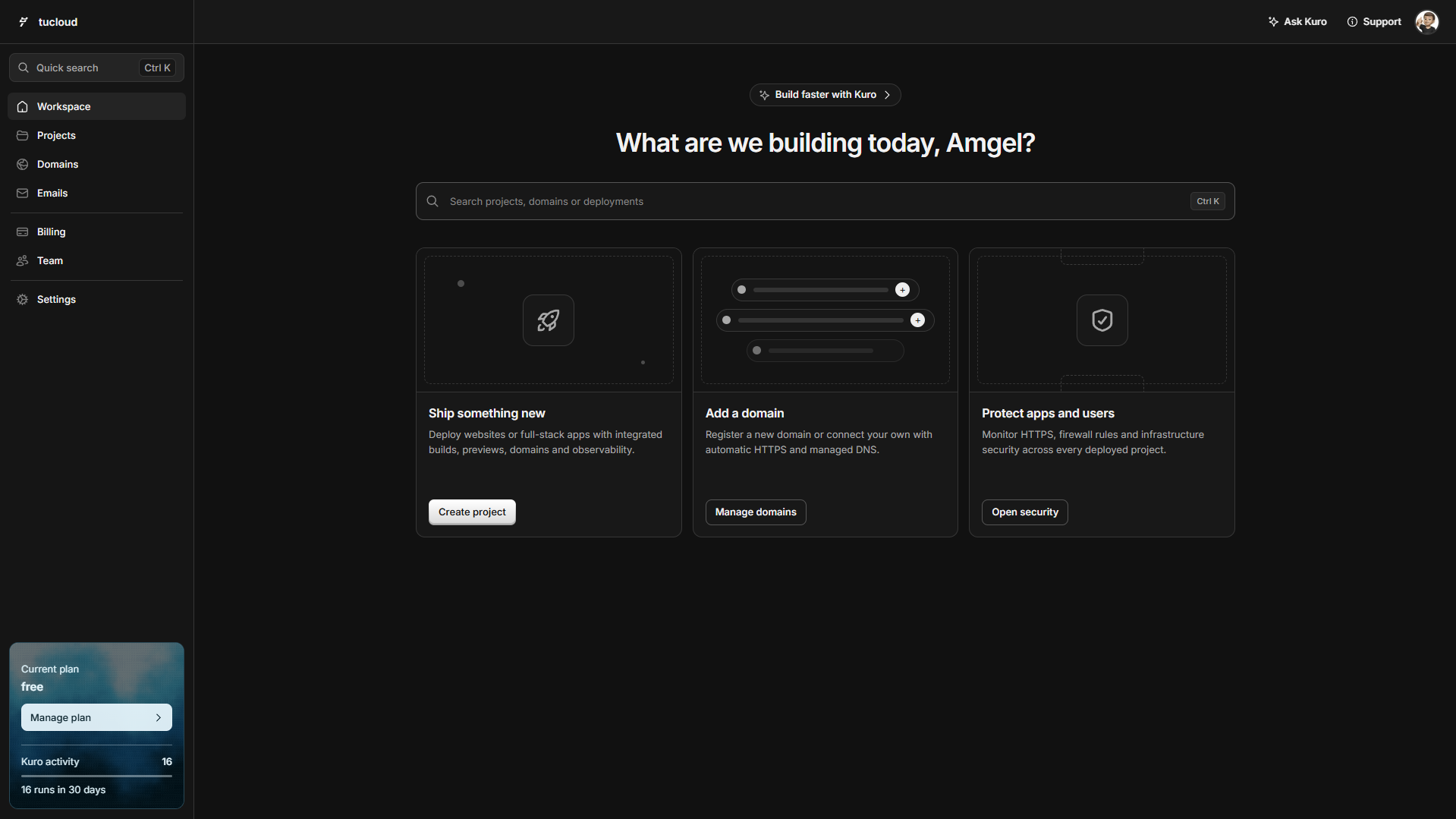Open Settings in the sidebar
The height and width of the screenshot is (819, 1456).
click(x=96, y=300)
